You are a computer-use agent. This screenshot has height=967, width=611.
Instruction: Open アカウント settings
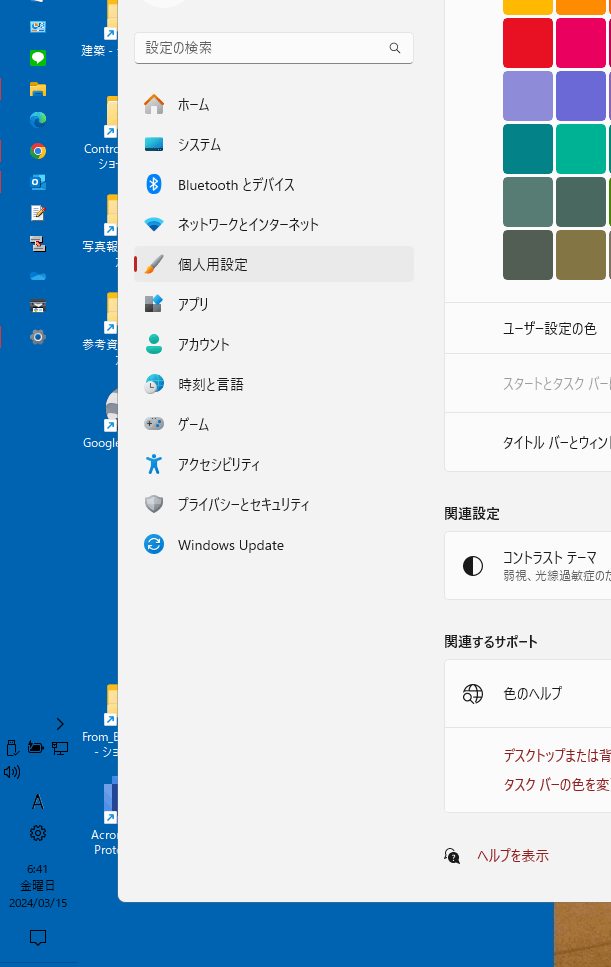pyautogui.click(x=274, y=344)
